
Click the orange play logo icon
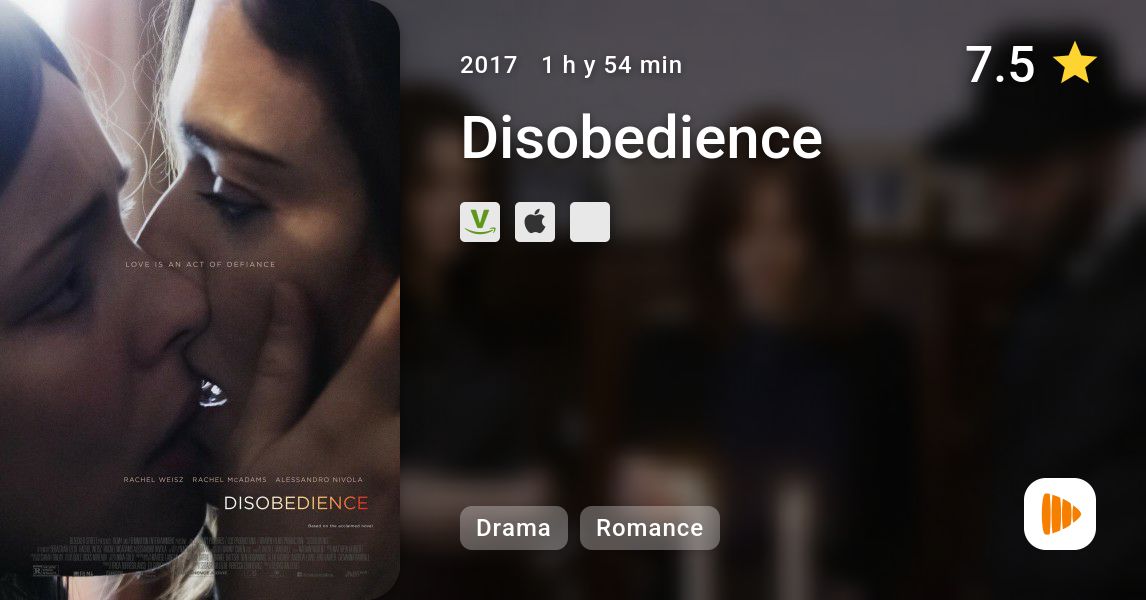pyautogui.click(x=1060, y=514)
